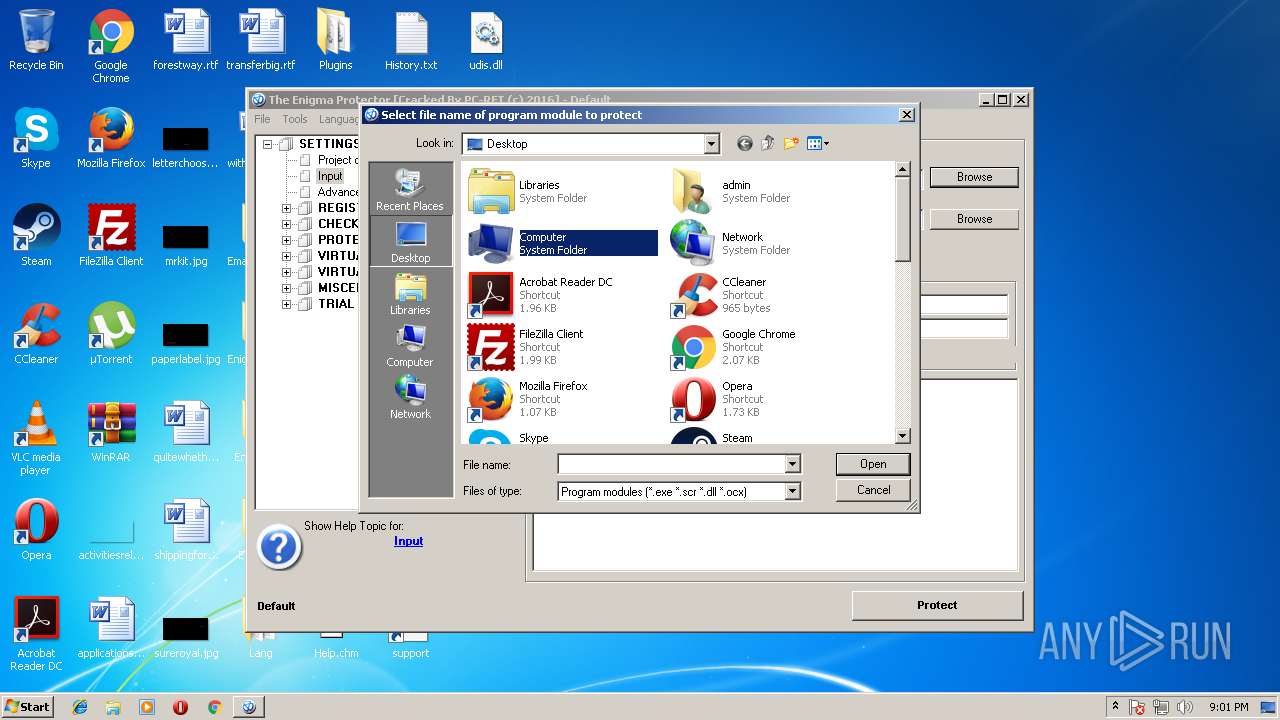1280x720 pixels.
Task: Collapse the SETTINGS tree node
Action: [269, 144]
